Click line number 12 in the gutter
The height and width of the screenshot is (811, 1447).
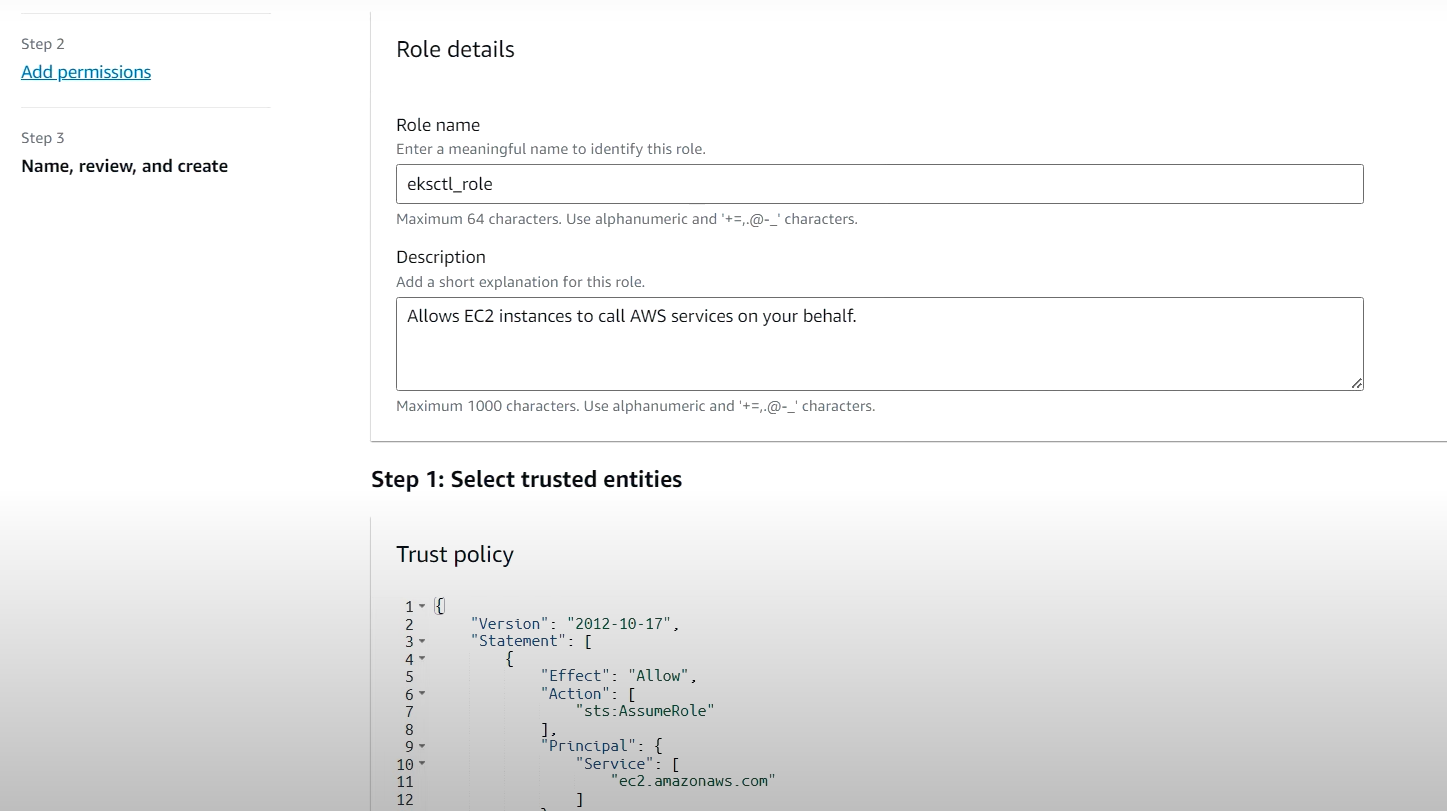click(405, 799)
